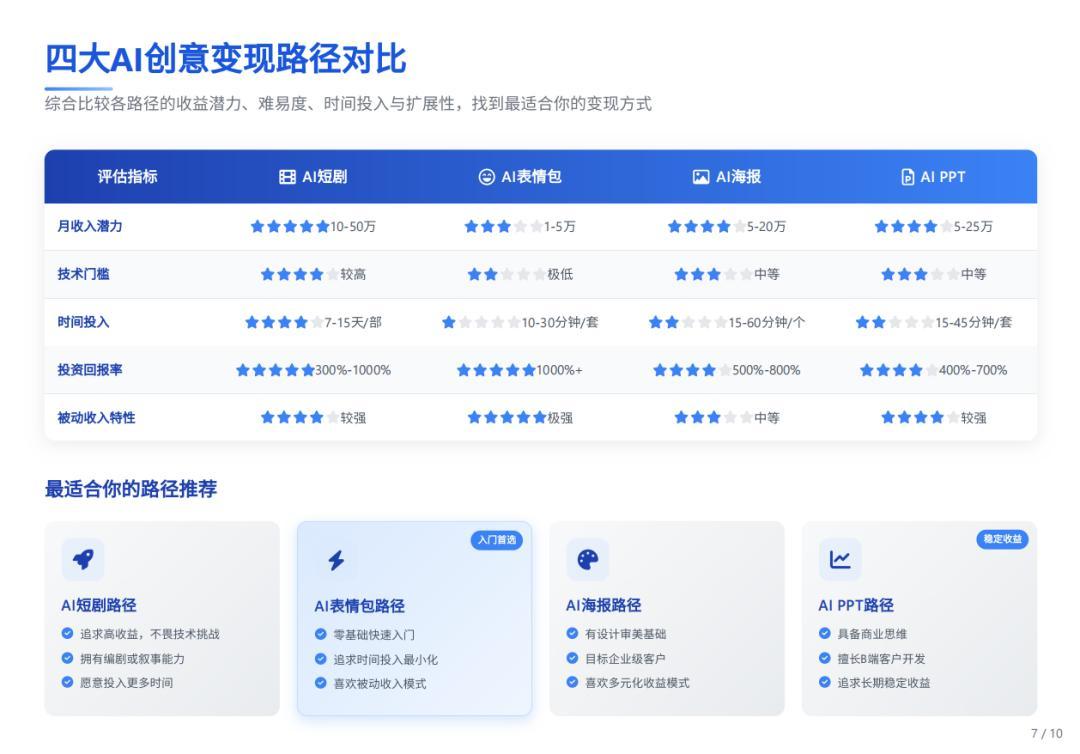
Task: Click the 7-15天/部 value
Action: [x=353, y=322]
